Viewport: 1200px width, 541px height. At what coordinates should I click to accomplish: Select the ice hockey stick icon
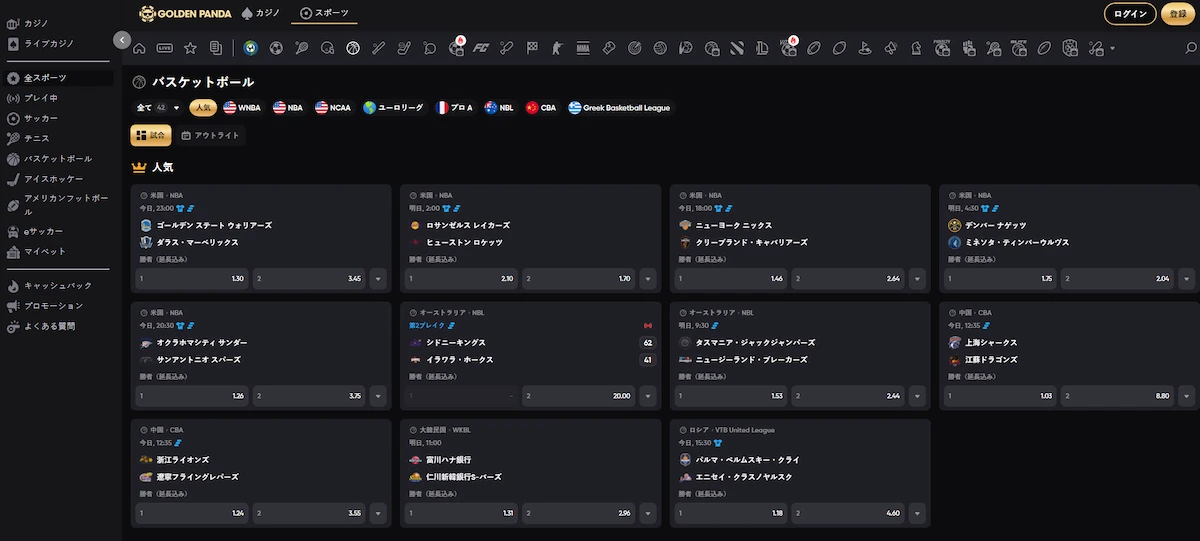point(404,48)
